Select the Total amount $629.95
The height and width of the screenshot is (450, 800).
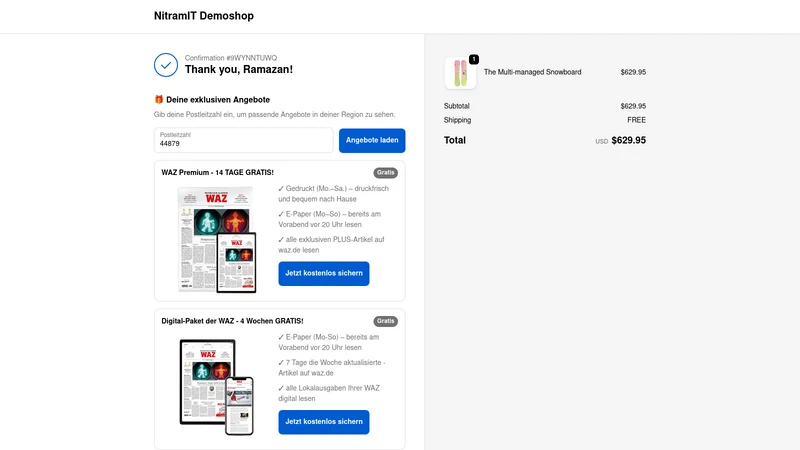629,140
